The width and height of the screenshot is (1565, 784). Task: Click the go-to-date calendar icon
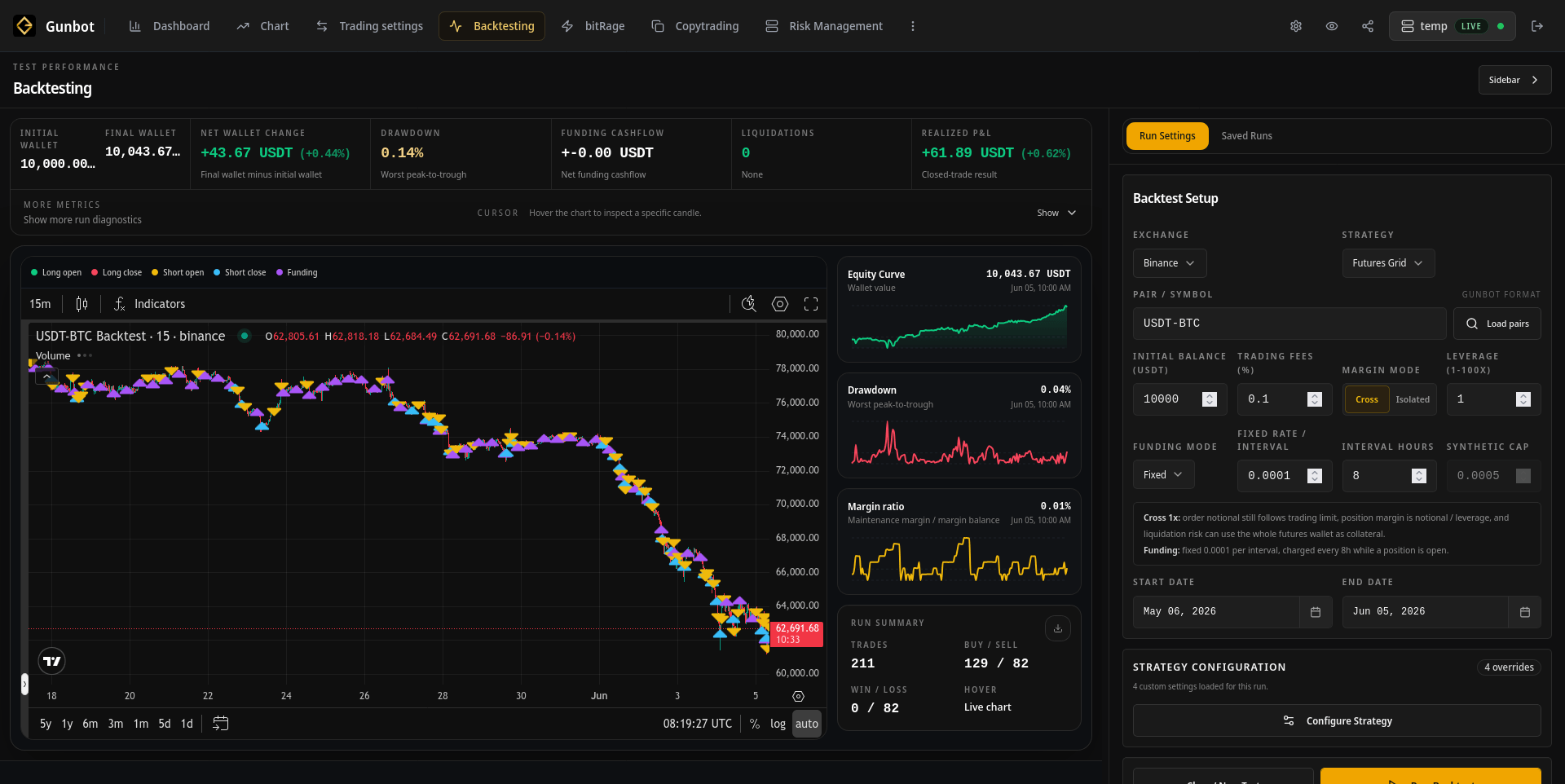pos(220,724)
